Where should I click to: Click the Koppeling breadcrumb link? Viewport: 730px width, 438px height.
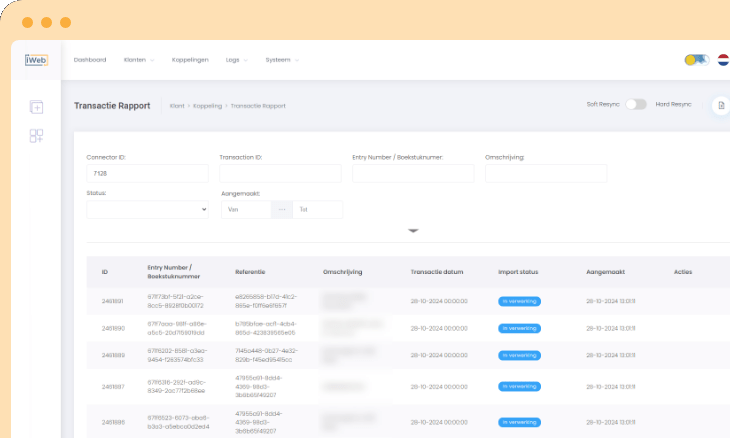click(207, 105)
